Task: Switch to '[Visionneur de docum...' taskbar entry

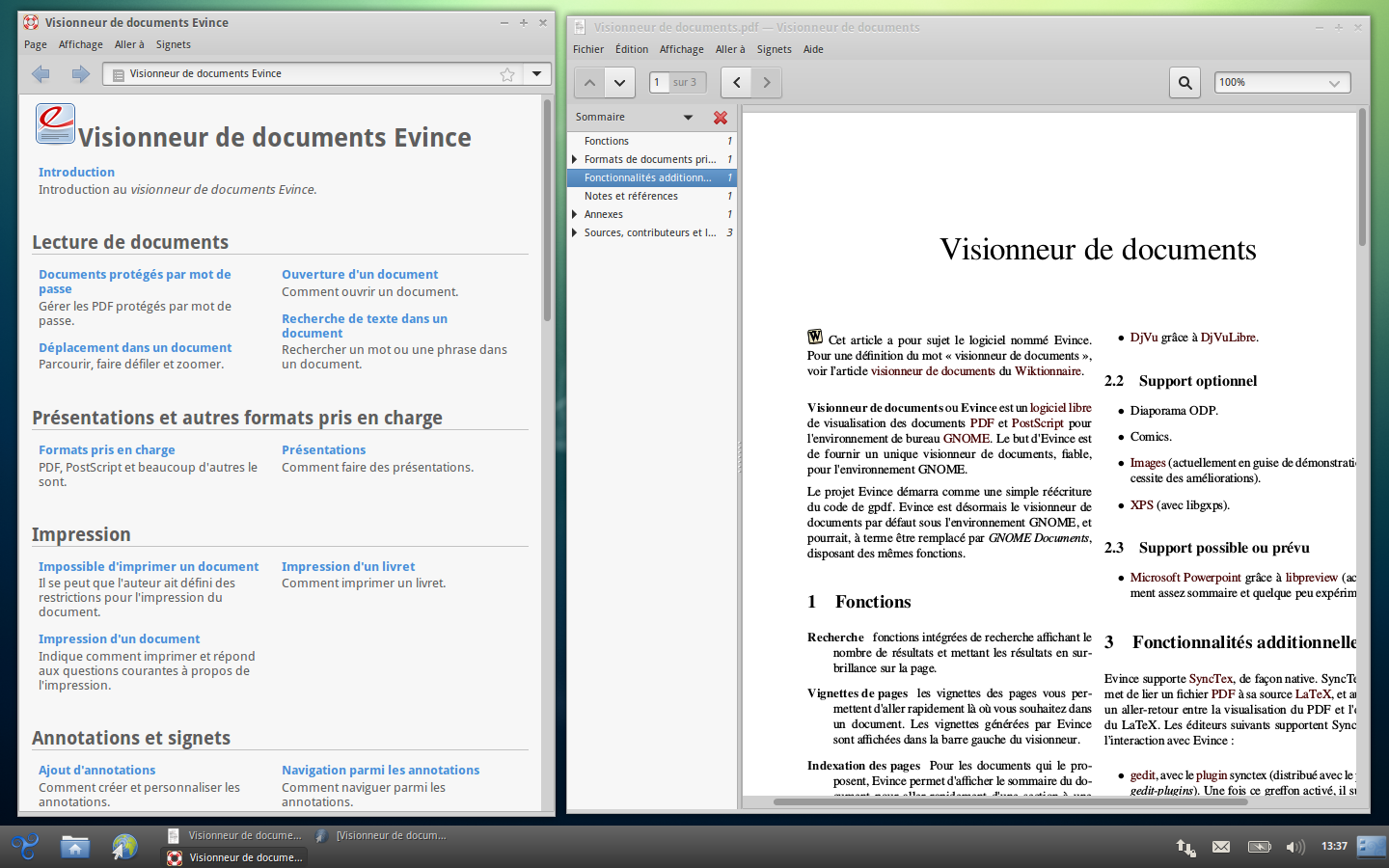Action: (382, 835)
